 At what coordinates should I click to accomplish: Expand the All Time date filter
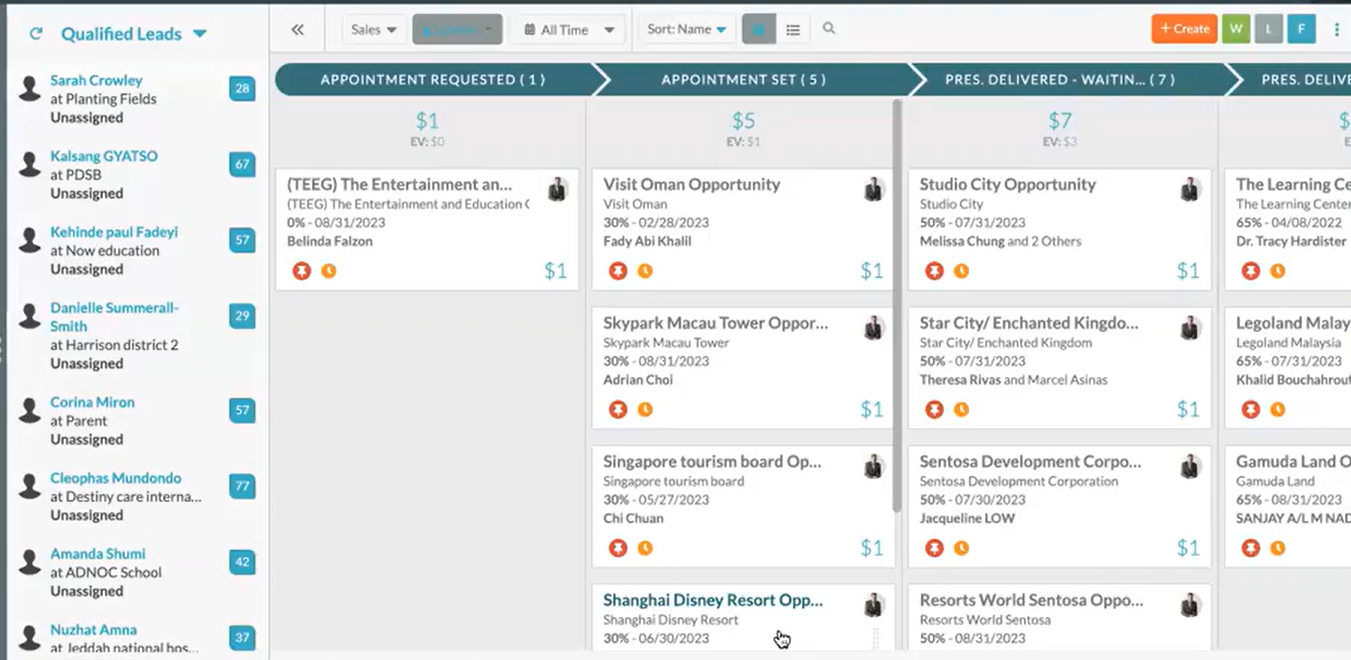coord(569,30)
